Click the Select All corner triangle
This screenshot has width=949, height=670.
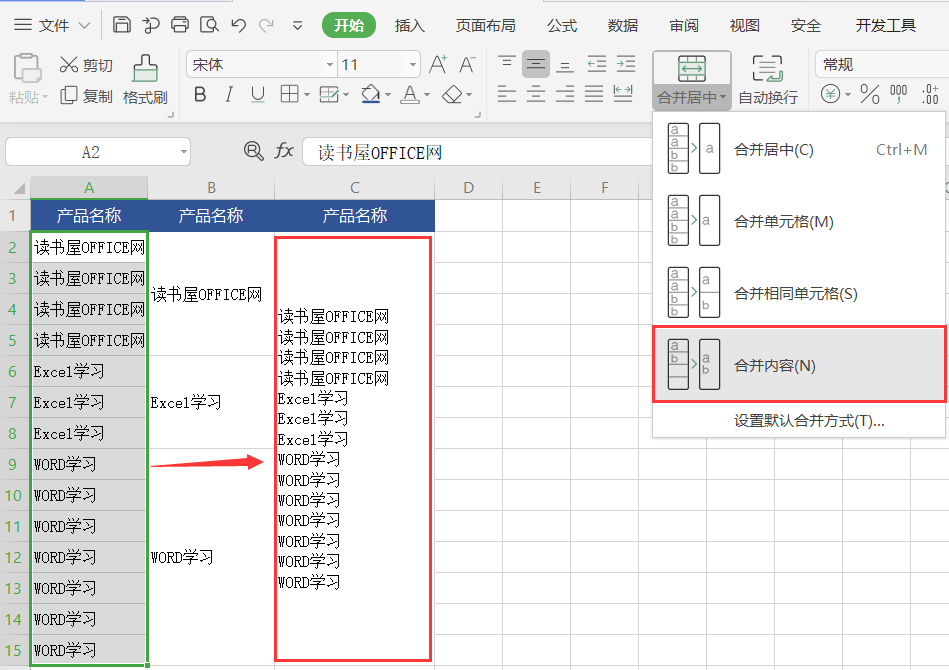19,188
